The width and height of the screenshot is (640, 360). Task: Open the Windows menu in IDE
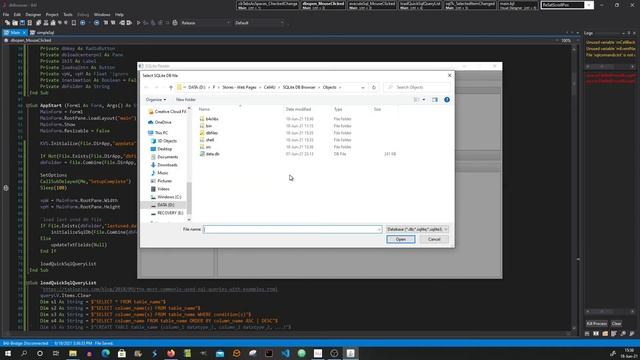tap(102, 15)
